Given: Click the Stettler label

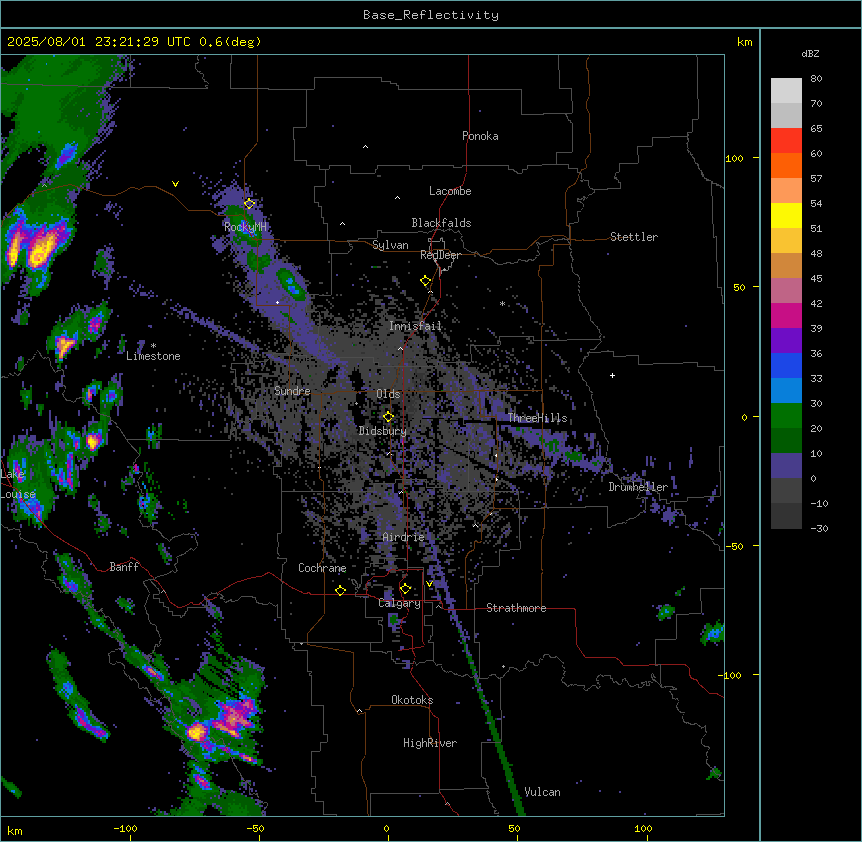Looking at the screenshot, I should click(x=634, y=237).
